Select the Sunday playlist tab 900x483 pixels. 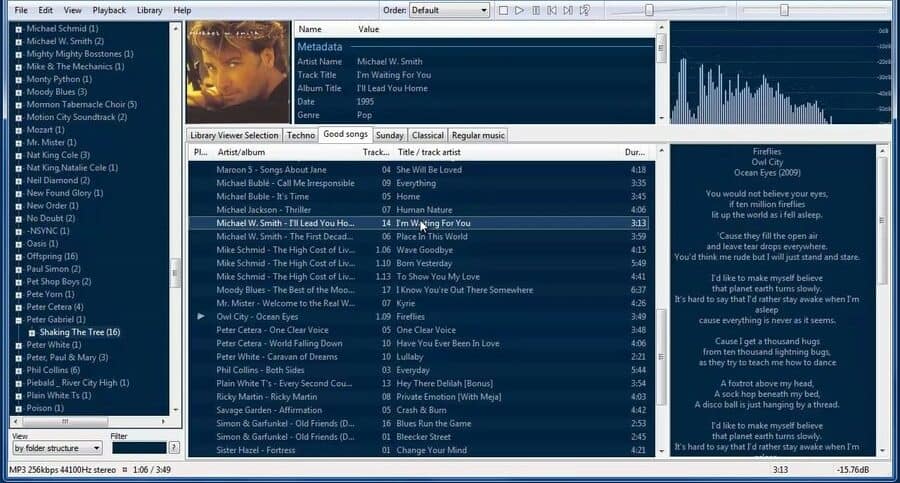click(x=390, y=135)
